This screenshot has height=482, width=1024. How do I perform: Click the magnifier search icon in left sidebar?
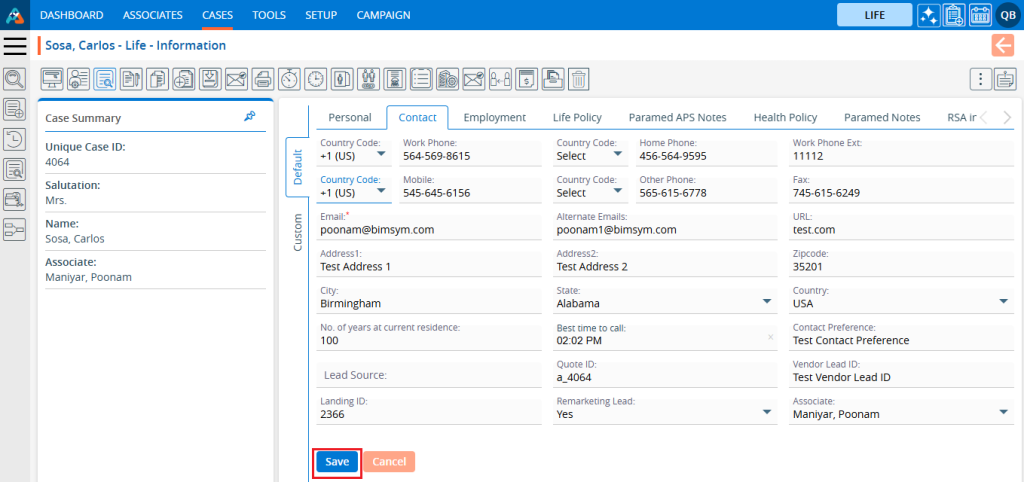pyautogui.click(x=15, y=79)
